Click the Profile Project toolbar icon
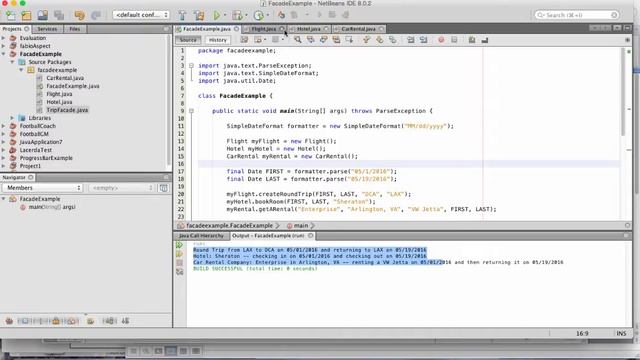Screen dimensions: 640x360 point(258,16)
